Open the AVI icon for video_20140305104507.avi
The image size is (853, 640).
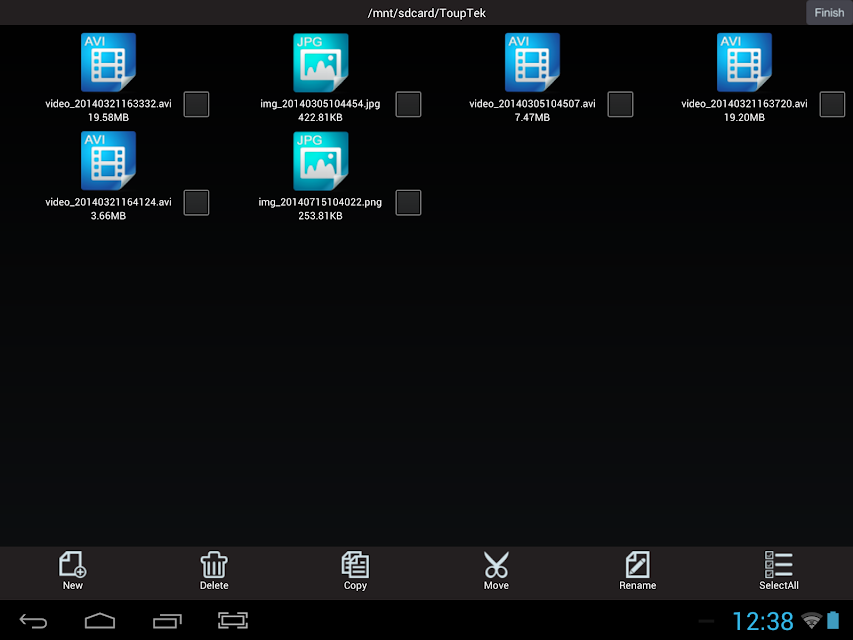click(x=532, y=62)
